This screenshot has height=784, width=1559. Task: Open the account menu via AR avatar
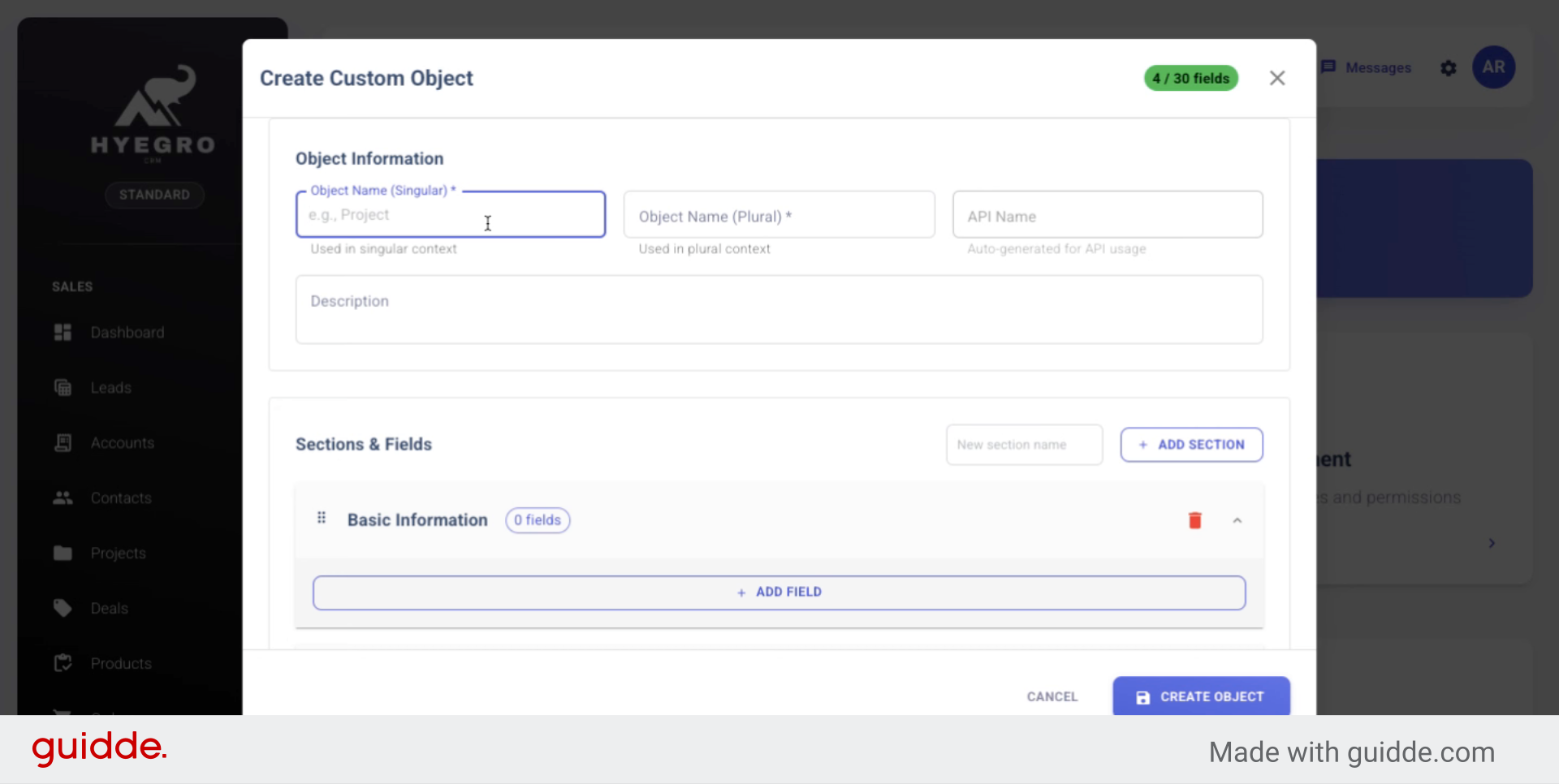coord(1494,67)
